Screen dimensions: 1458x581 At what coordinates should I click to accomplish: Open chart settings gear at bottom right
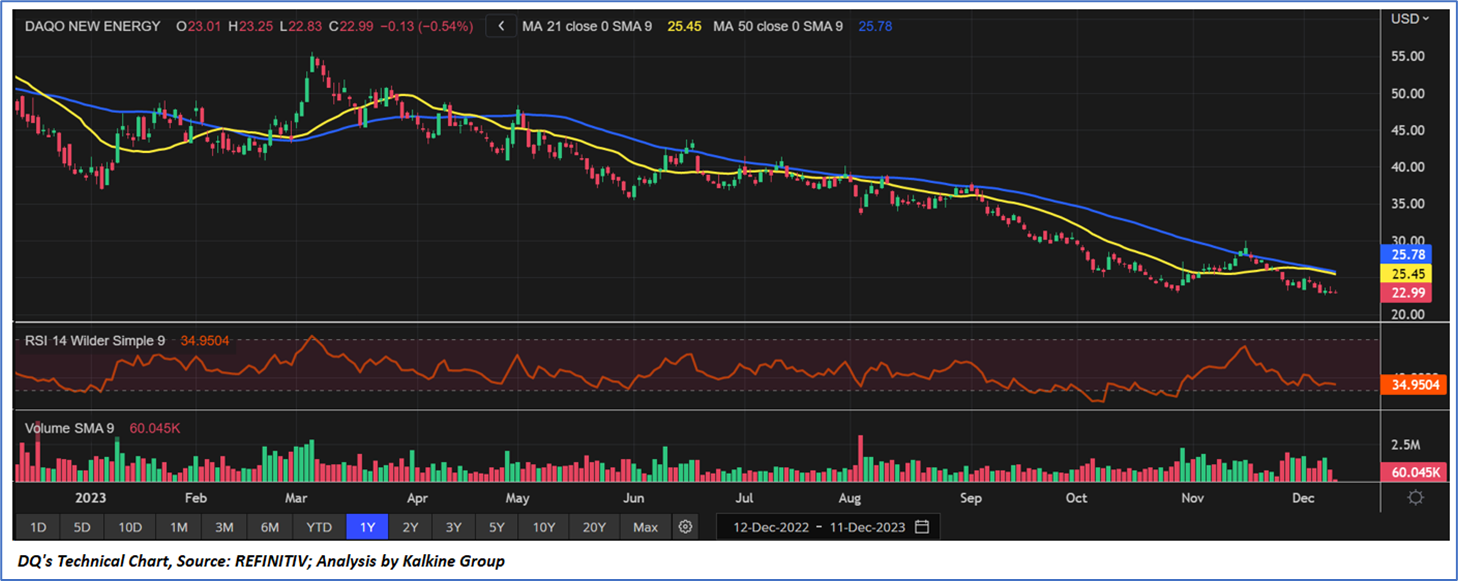pyautogui.click(x=1415, y=497)
